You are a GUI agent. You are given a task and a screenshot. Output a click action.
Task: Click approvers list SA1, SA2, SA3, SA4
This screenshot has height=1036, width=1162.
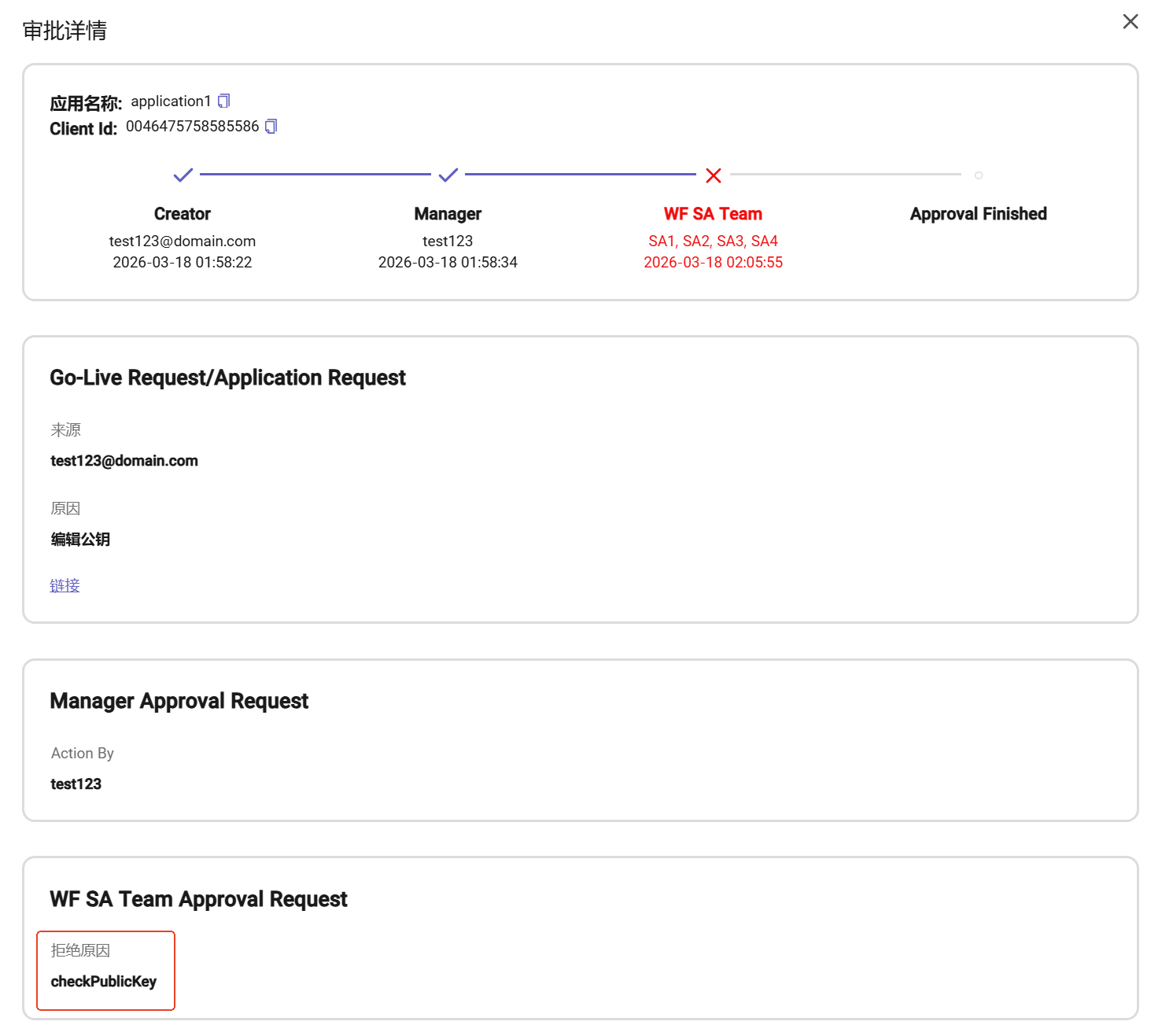(x=713, y=241)
